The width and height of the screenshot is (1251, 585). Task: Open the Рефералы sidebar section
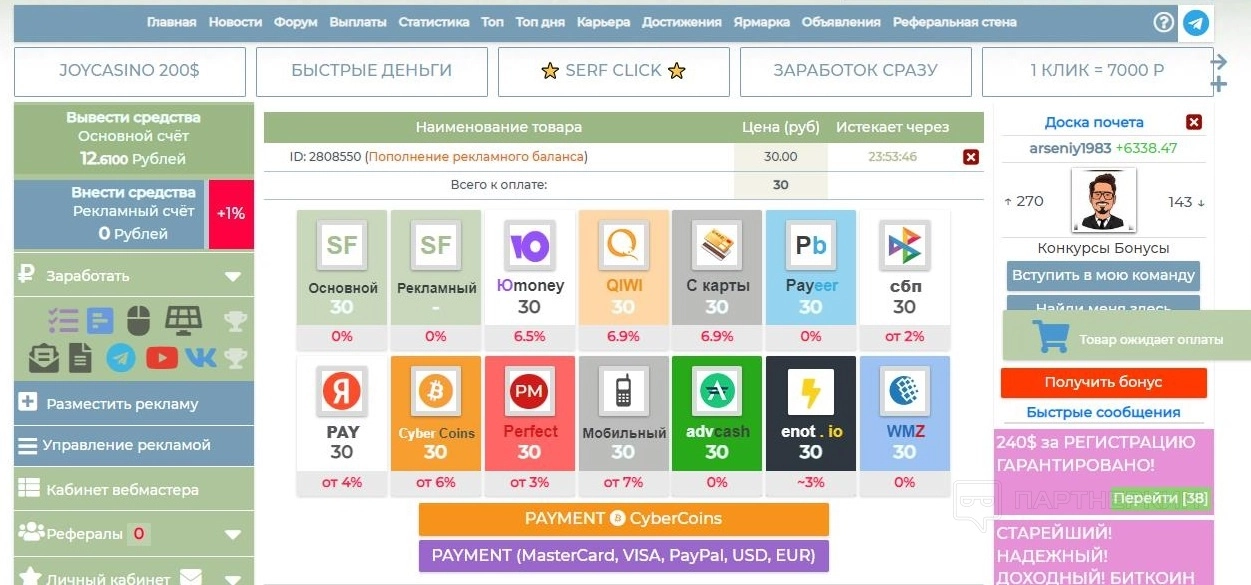coord(134,533)
